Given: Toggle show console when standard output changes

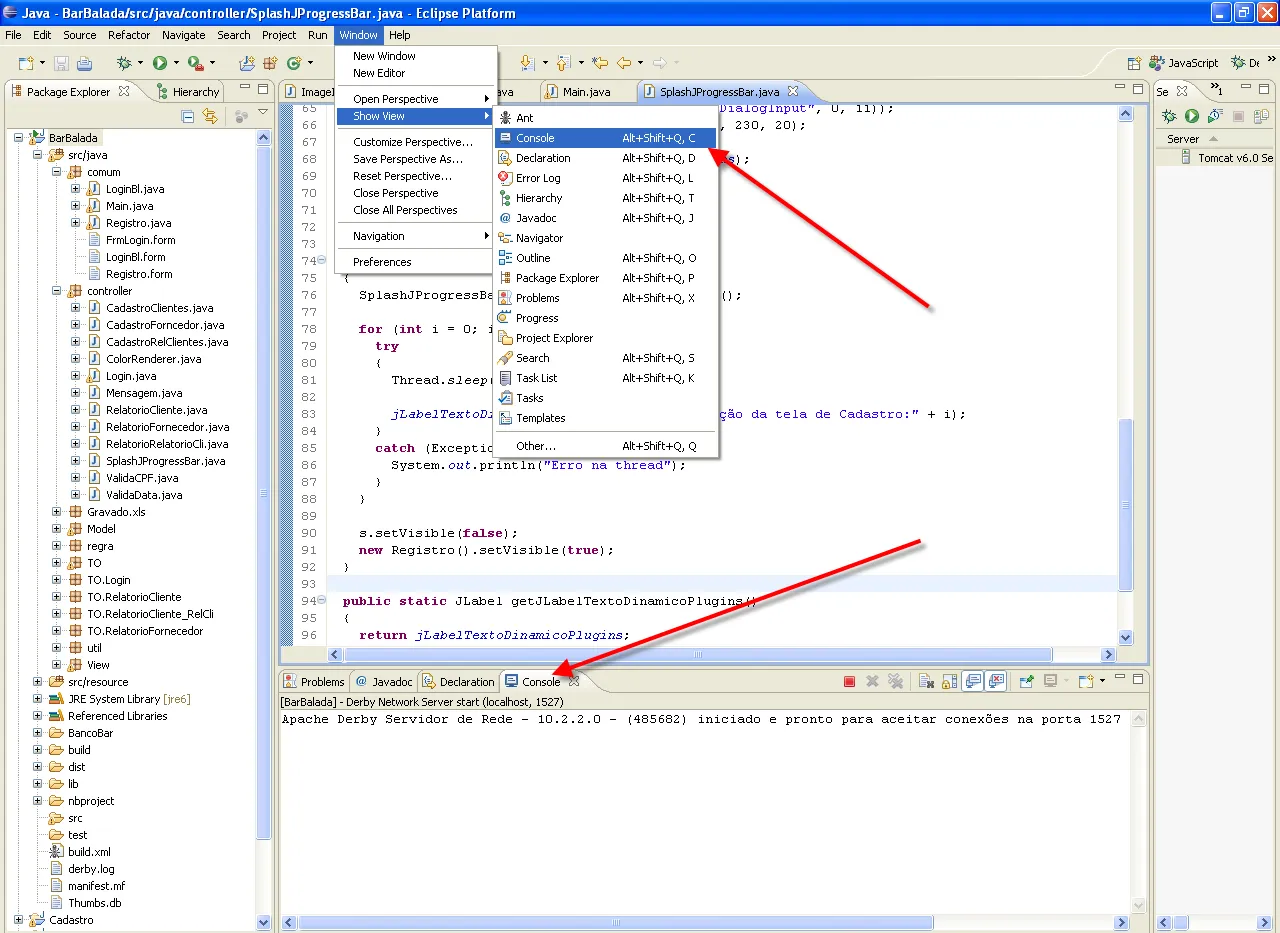Looking at the screenshot, I should point(972,682).
